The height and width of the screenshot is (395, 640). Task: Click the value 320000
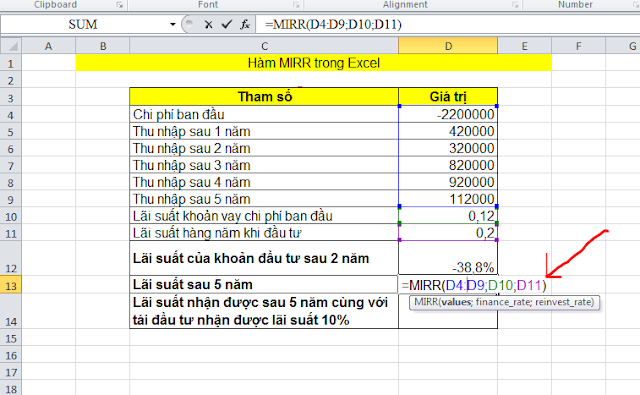[472, 148]
